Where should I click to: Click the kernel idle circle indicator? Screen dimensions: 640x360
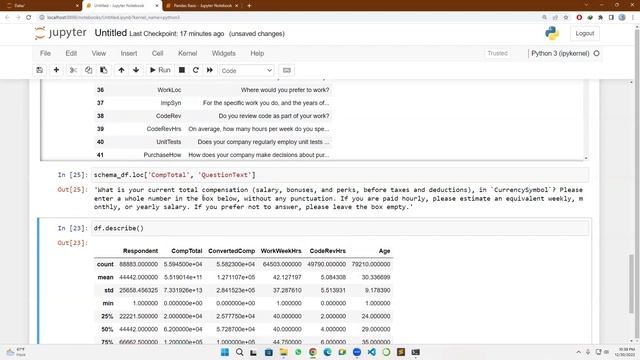[596, 53]
